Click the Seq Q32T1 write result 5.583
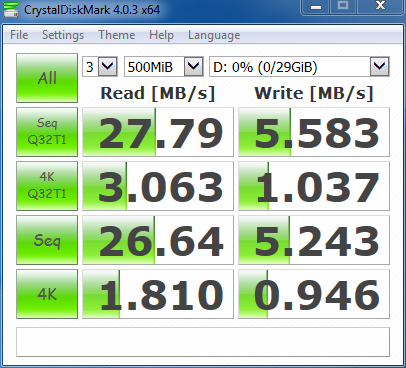The image size is (406, 368). coord(314,132)
